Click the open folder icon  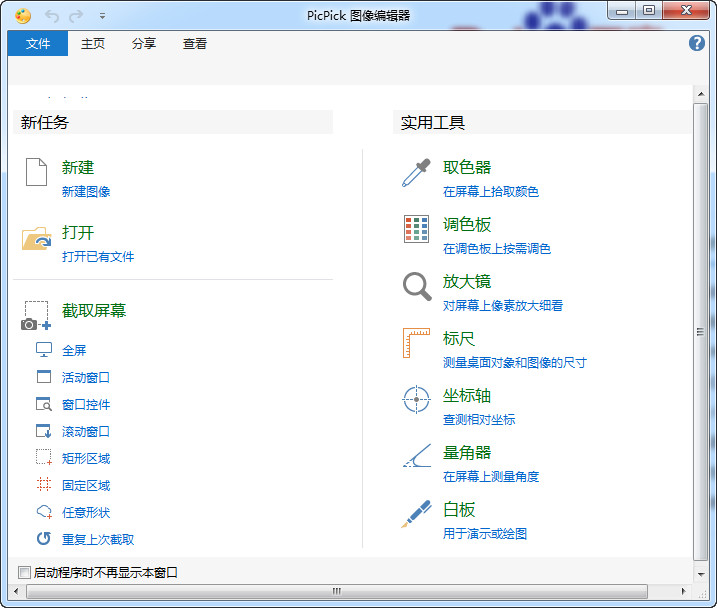click(x=37, y=238)
